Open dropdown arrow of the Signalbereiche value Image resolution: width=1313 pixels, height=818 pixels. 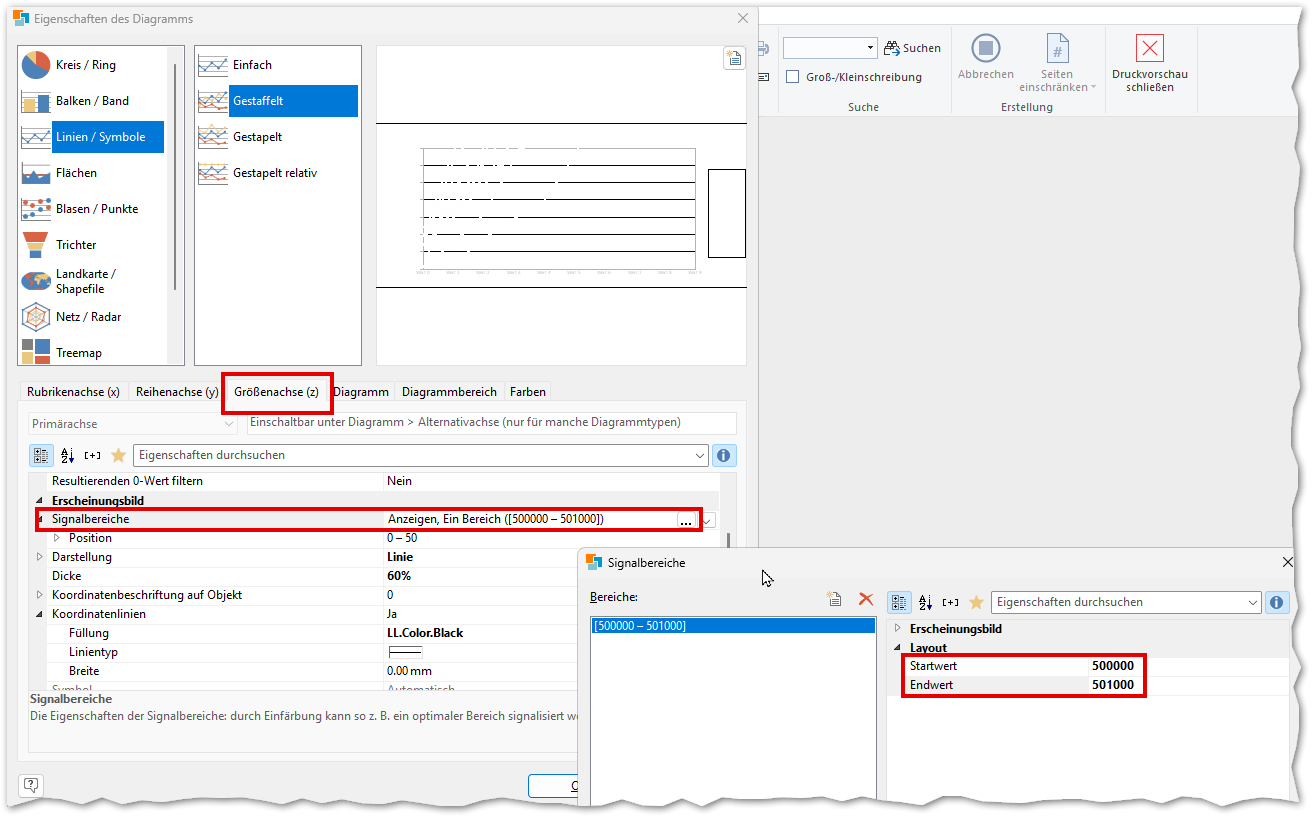(x=708, y=520)
